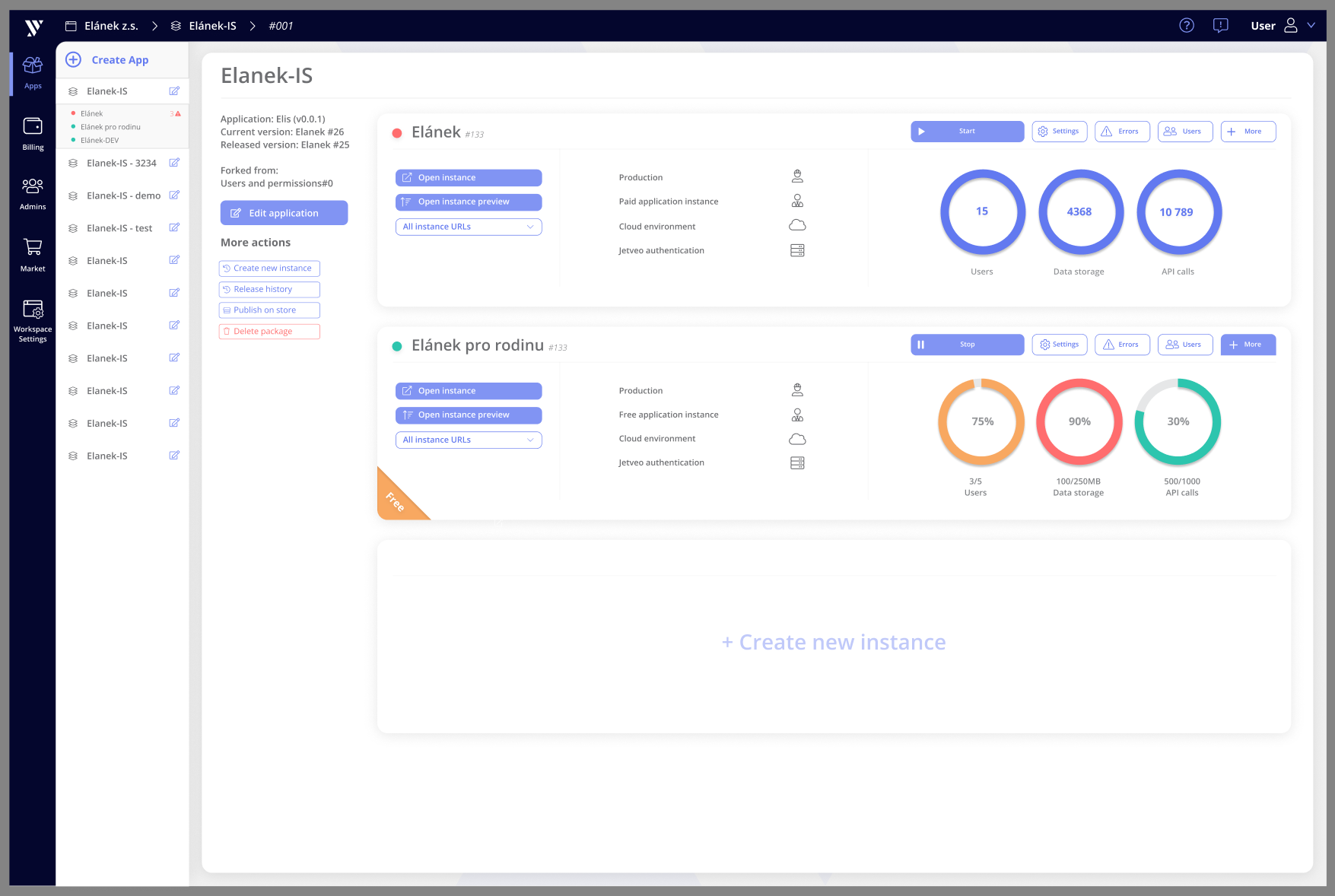The width and height of the screenshot is (1335, 896).
Task: Click Release history under More actions
Action: [x=269, y=289]
